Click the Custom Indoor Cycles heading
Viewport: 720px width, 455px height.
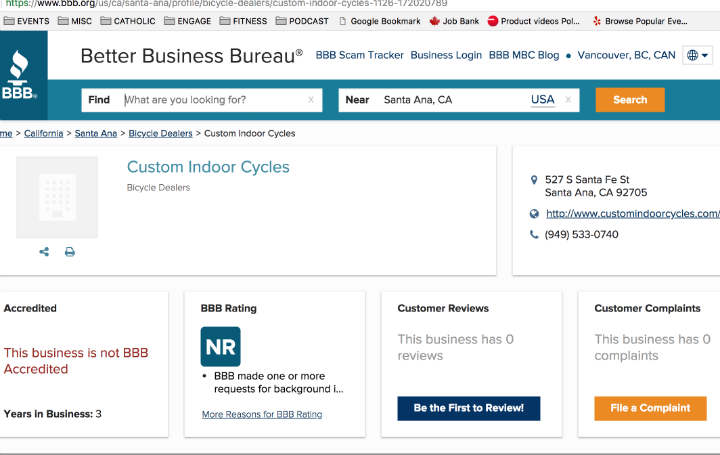click(x=208, y=167)
